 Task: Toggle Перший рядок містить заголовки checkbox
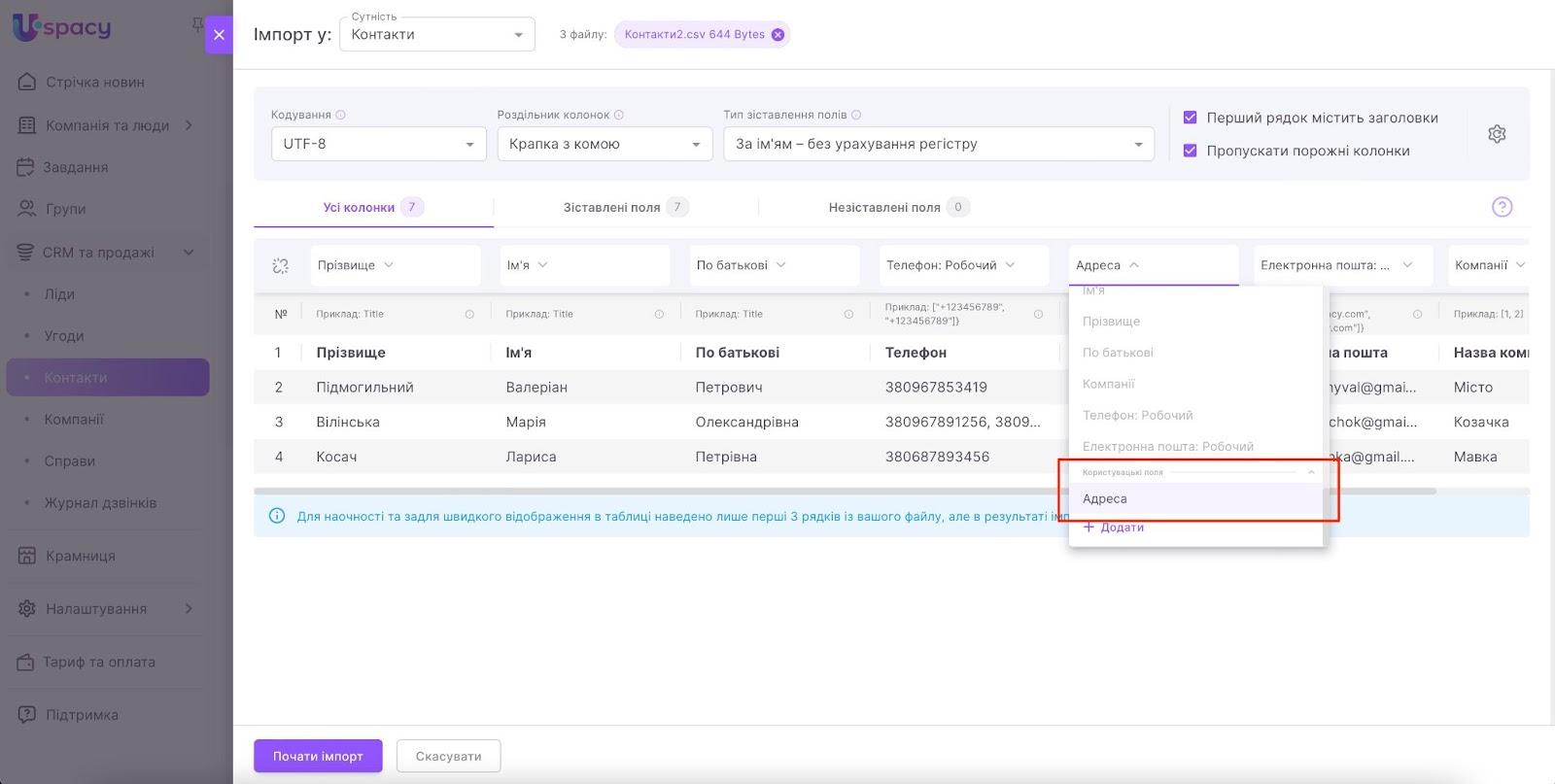tap(1190, 118)
